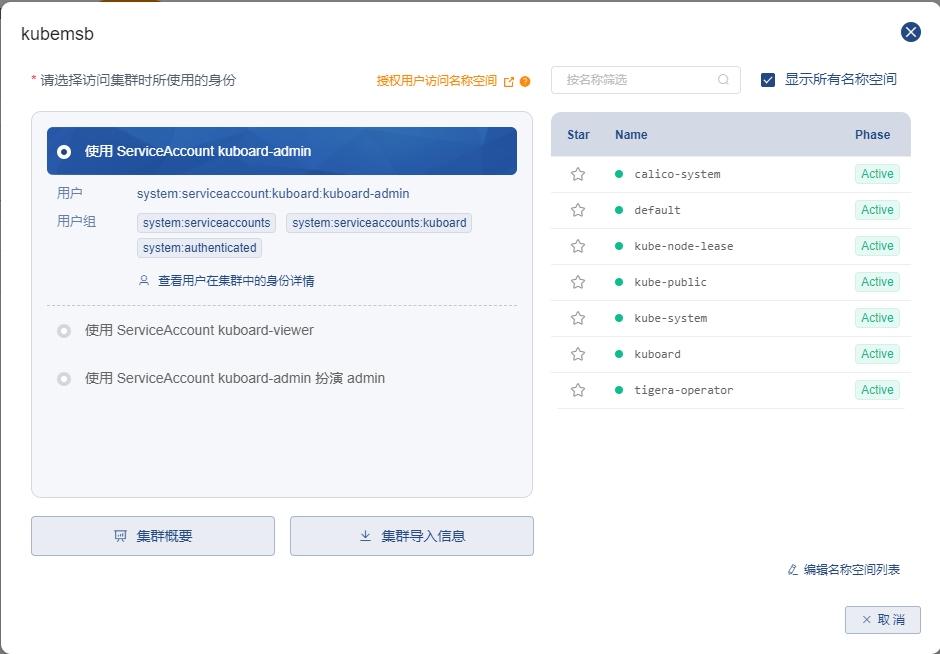Click the pencil icon beside 编辑名称空间列表

pyautogui.click(x=791, y=569)
